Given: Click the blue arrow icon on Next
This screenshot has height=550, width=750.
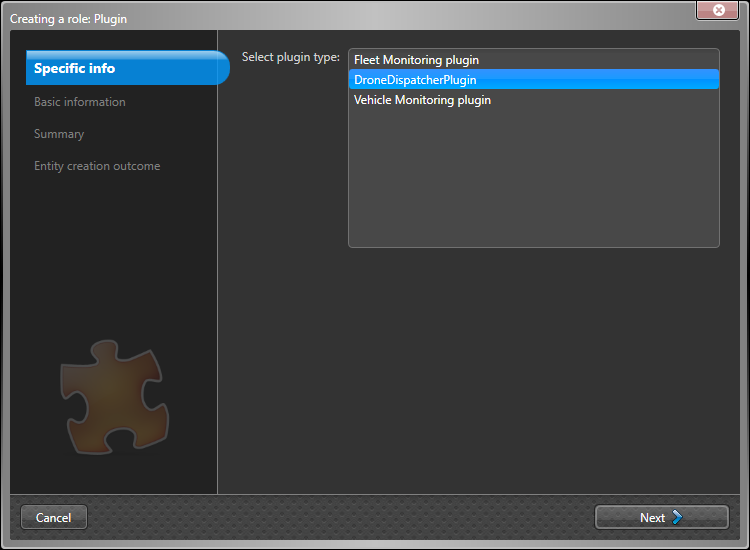Looking at the screenshot, I should tap(678, 517).
